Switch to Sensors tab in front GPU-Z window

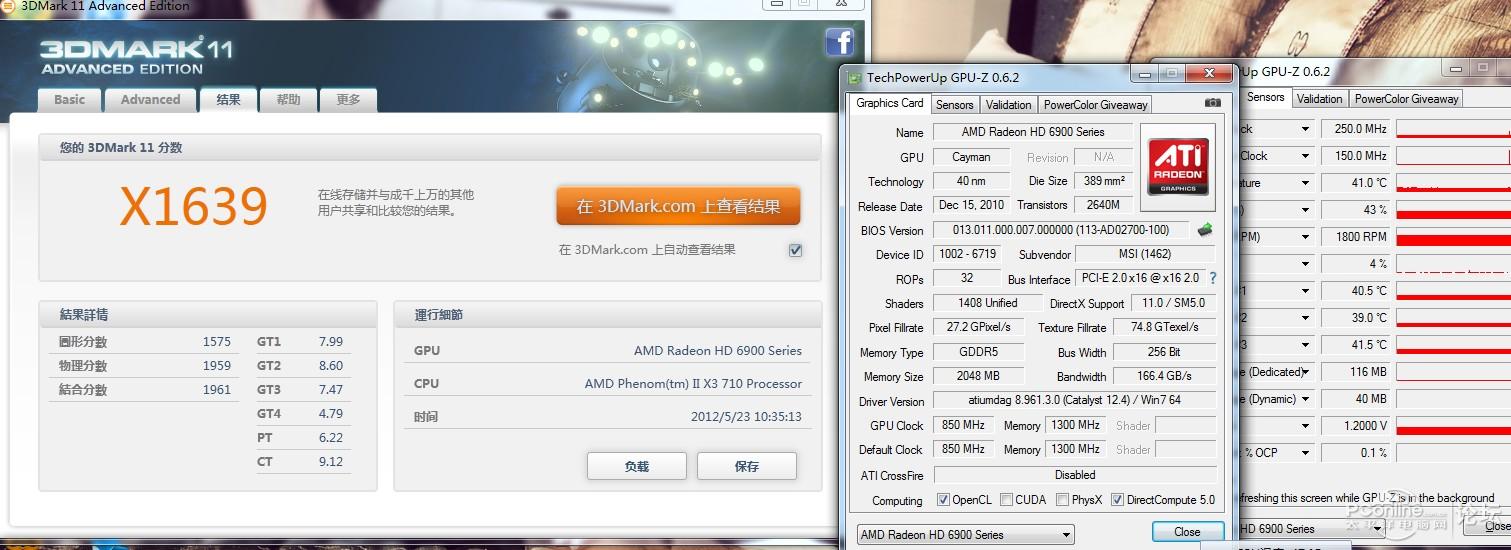point(955,105)
